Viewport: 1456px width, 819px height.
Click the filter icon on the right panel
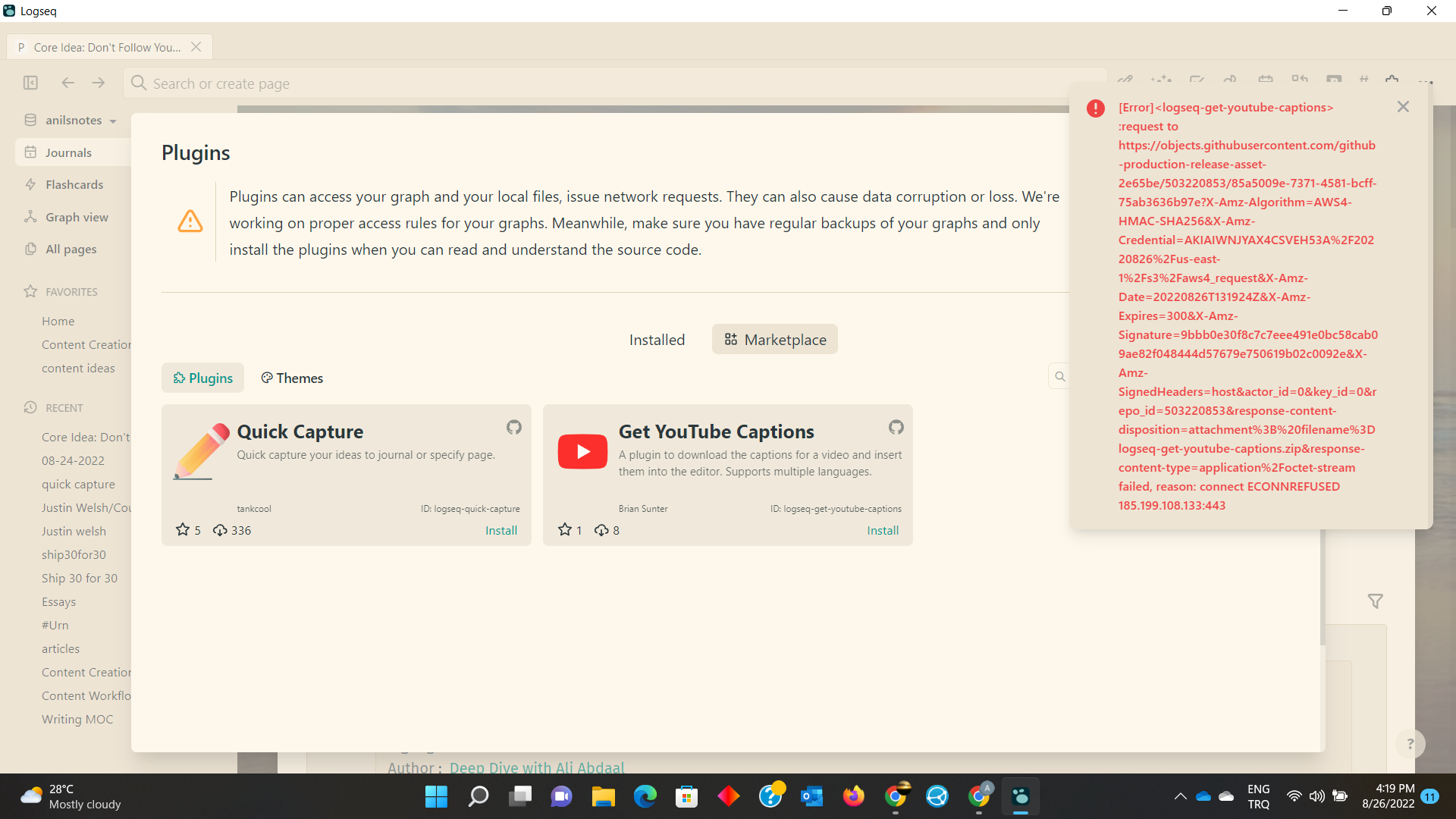click(1376, 601)
